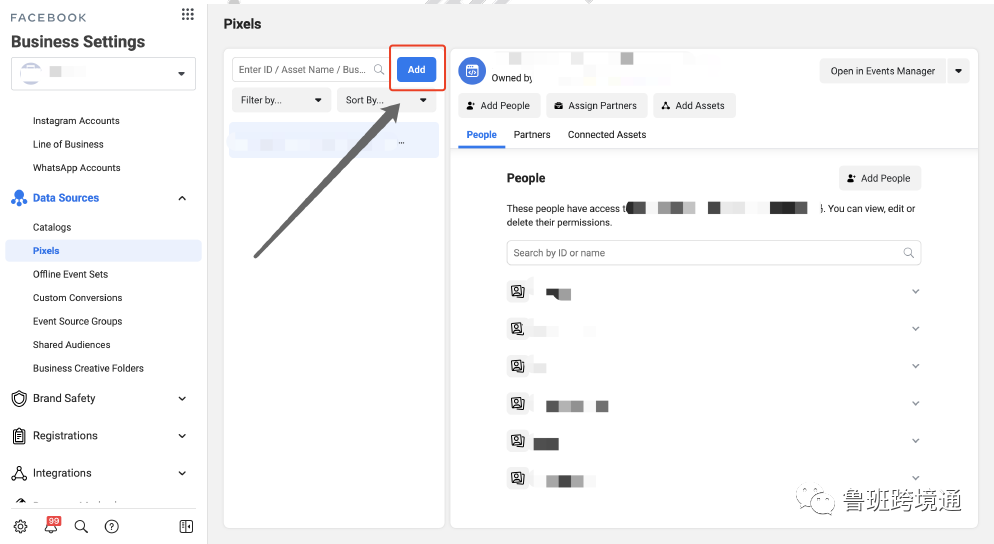This screenshot has height=544, width=994.
Task: Click the Brand Safety shield icon
Action: (x=20, y=398)
